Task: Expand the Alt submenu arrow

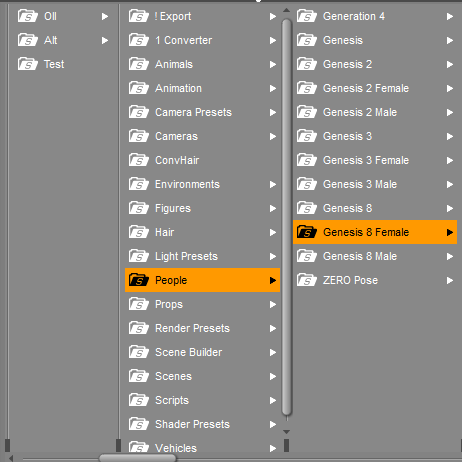Action: pyautogui.click(x=105, y=40)
